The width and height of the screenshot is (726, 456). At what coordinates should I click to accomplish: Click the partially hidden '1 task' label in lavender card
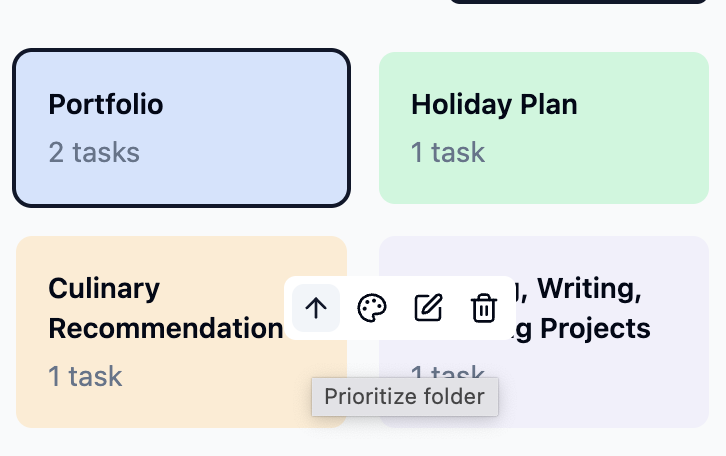pyautogui.click(x=448, y=371)
